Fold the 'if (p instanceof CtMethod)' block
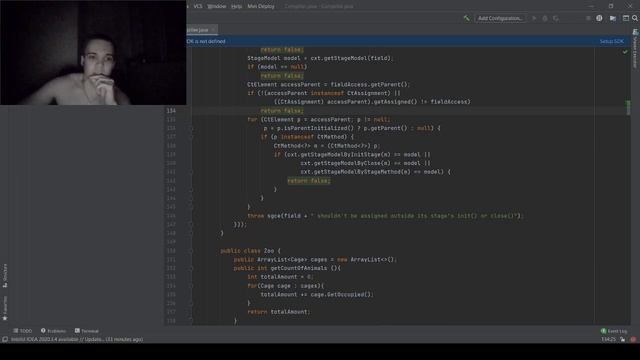The width and height of the screenshot is (640, 360). pyautogui.click(x=191, y=137)
